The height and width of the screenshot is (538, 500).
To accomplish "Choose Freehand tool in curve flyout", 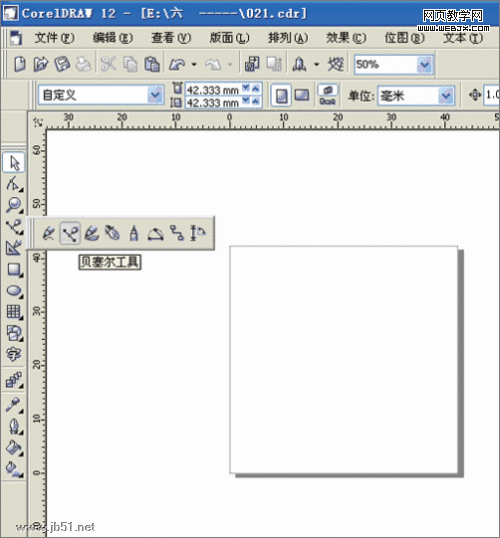I will coord(48,233).
